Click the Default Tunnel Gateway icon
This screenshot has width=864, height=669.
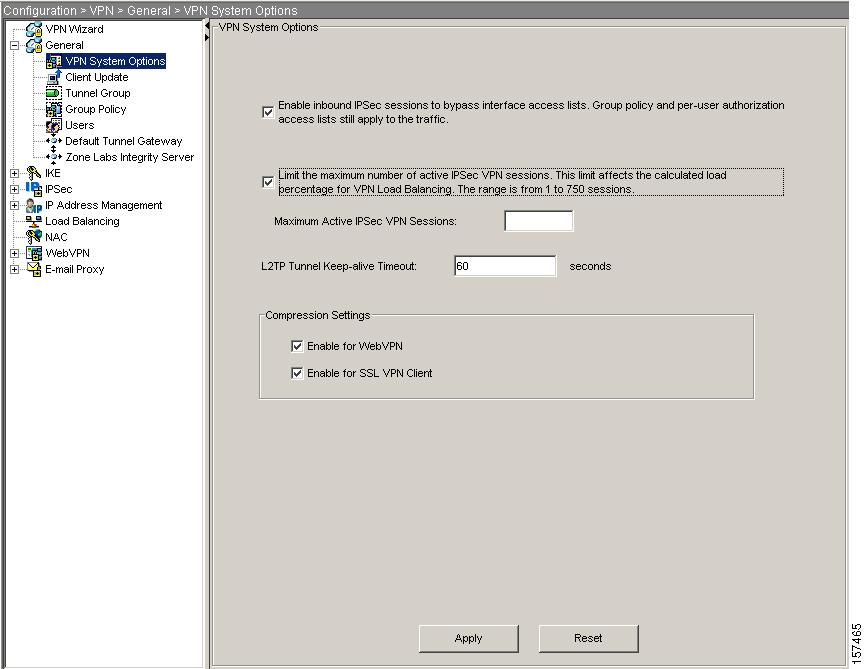point(54,141)
